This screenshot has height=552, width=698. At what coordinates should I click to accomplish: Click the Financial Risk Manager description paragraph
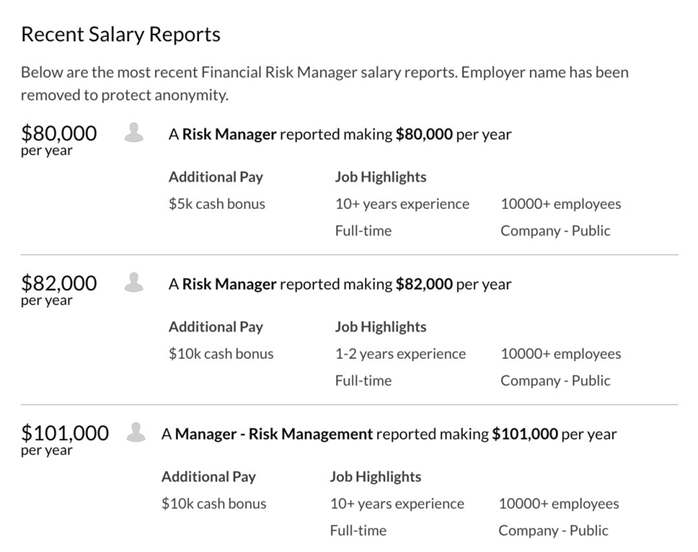pos(325,84)
